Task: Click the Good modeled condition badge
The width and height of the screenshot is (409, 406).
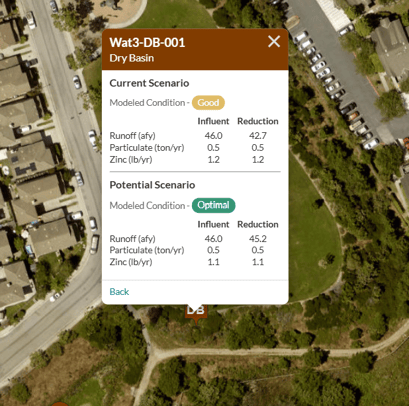Action: 208,103
